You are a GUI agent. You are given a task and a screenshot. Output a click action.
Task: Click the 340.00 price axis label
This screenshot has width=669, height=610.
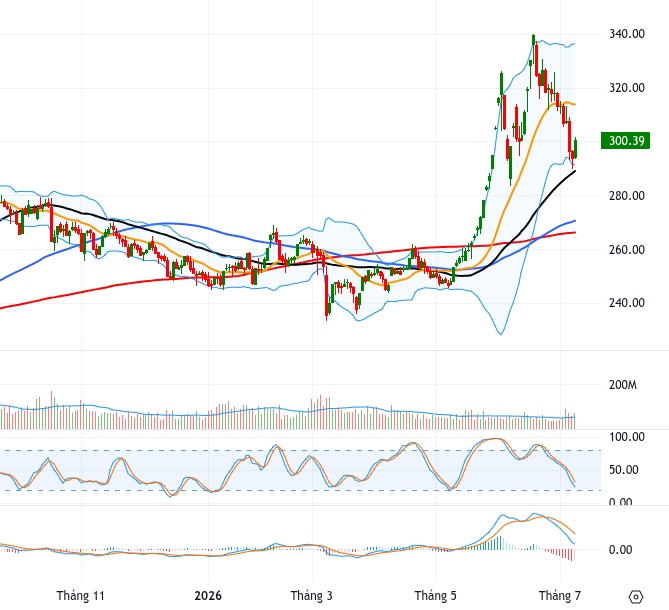coord(627,34)
